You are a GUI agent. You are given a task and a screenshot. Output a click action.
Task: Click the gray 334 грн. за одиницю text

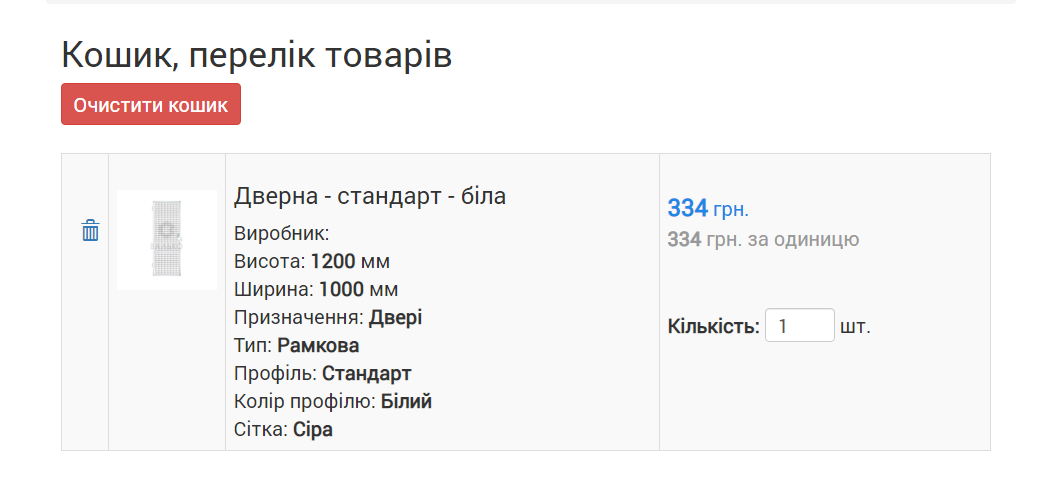[x=763, y=240]
